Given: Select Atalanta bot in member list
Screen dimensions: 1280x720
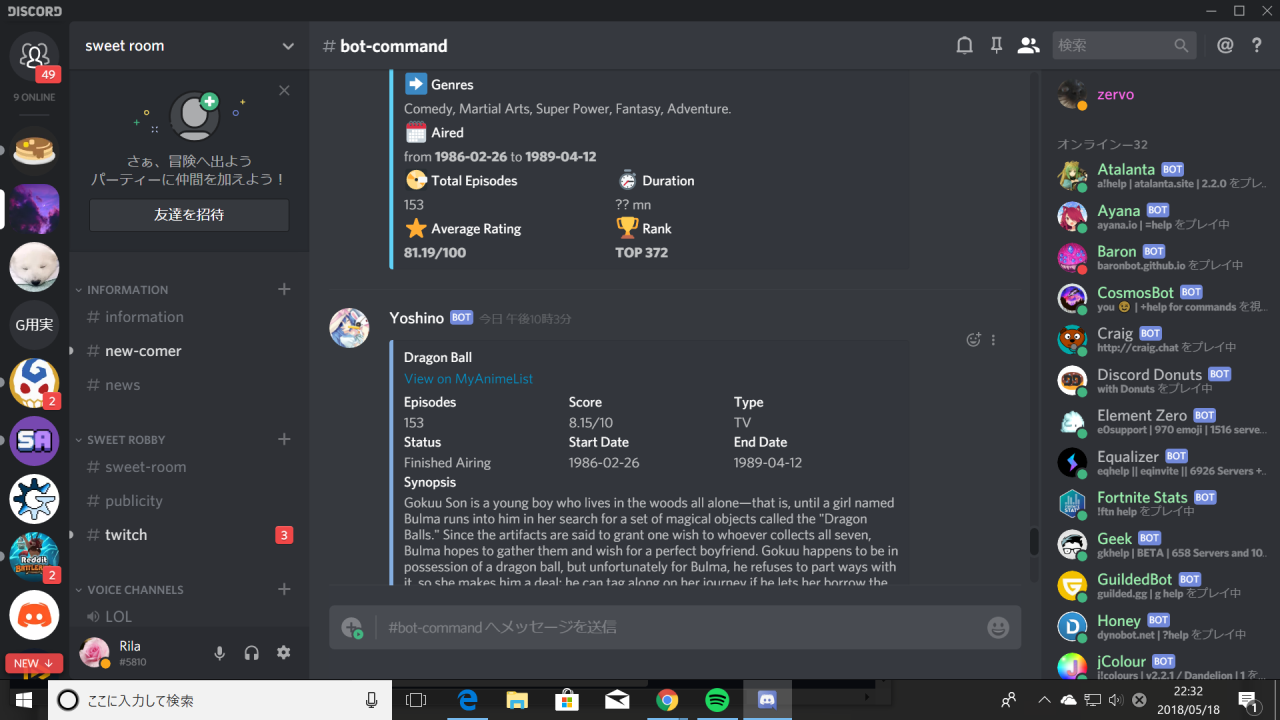Looking at the screenshot, I should tap(1161, 176).
